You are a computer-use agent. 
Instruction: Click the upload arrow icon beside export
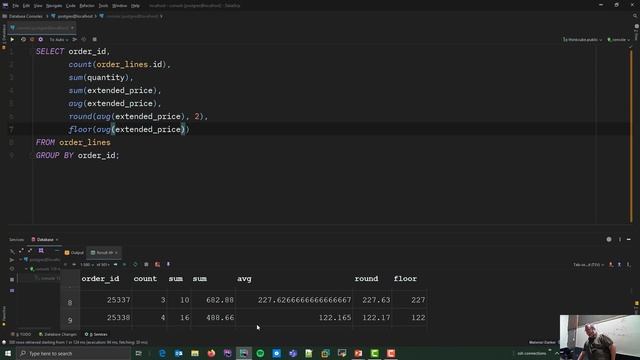pyautogui.click(x=620, y=265)
